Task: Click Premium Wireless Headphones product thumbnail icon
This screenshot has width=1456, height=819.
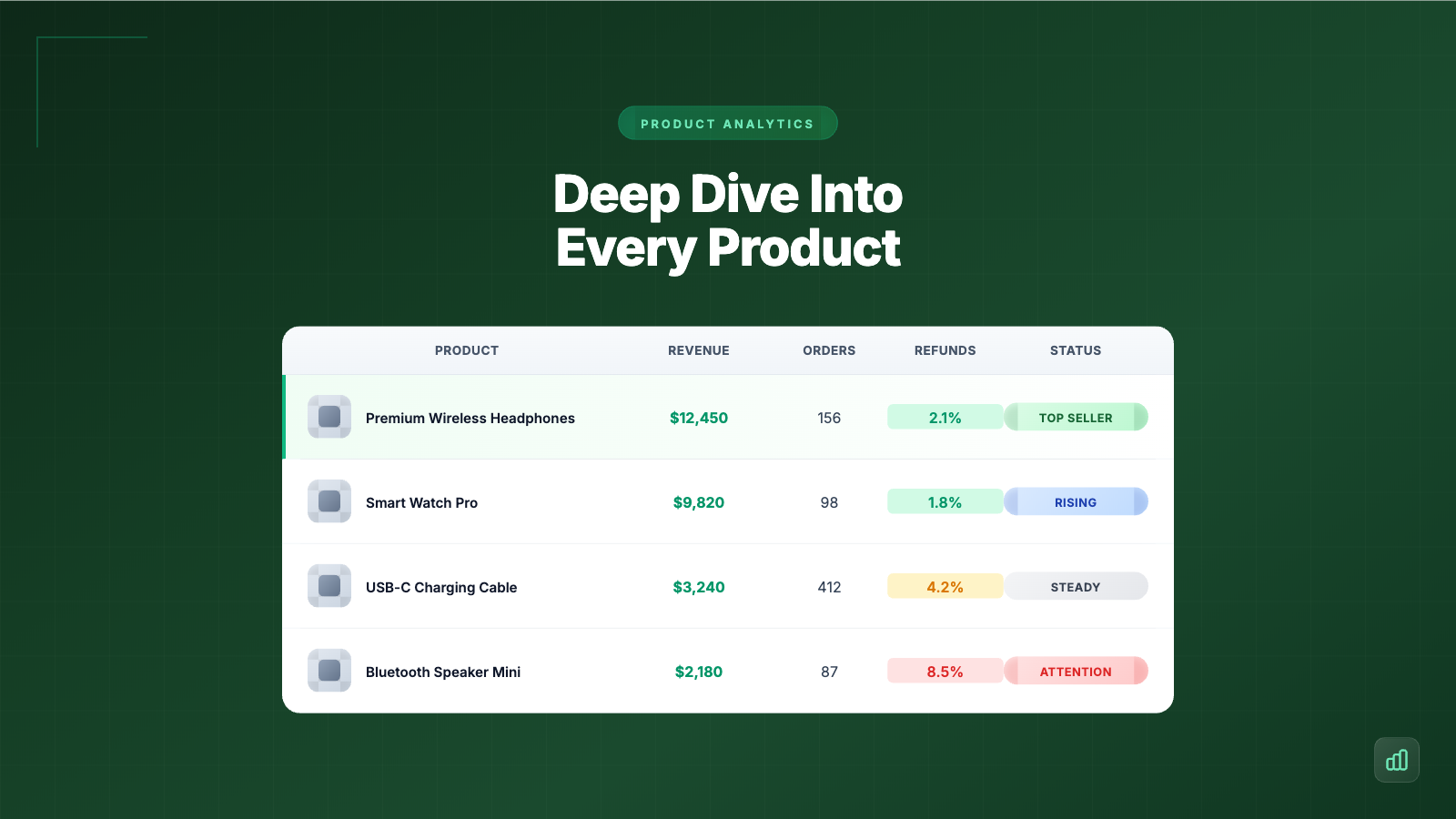Action: coord(329,417)
